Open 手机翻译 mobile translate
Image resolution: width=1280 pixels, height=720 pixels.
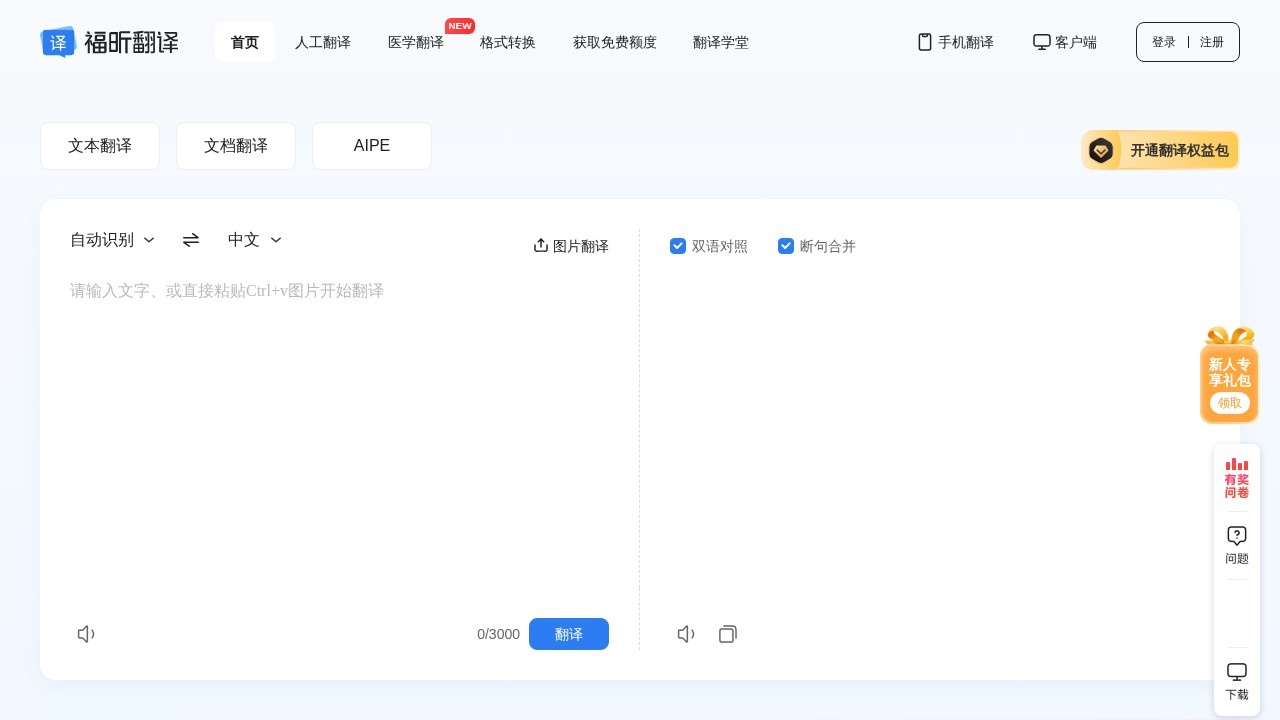click(954, 42)
